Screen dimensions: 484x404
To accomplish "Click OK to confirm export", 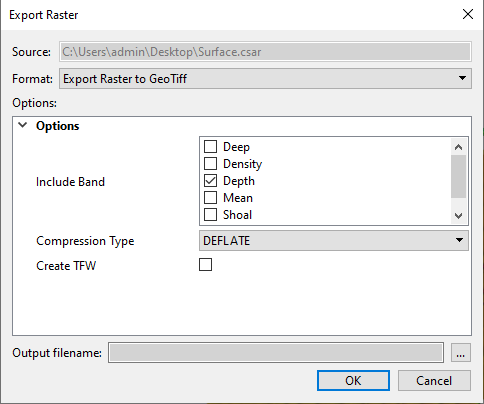I will click(353, 380).
